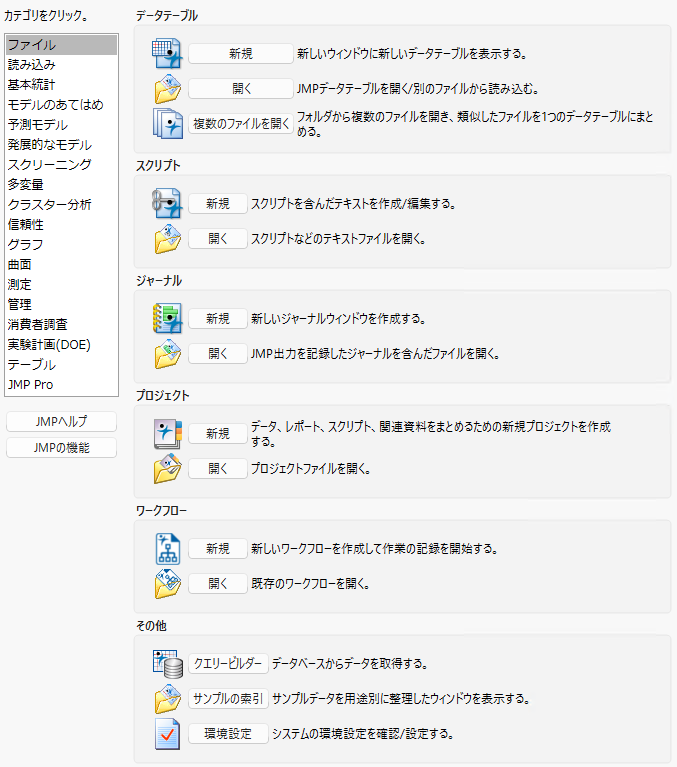677x767 pixels.
Task: Click 開く button under スクリプト
Action: (x=218, y=239)
